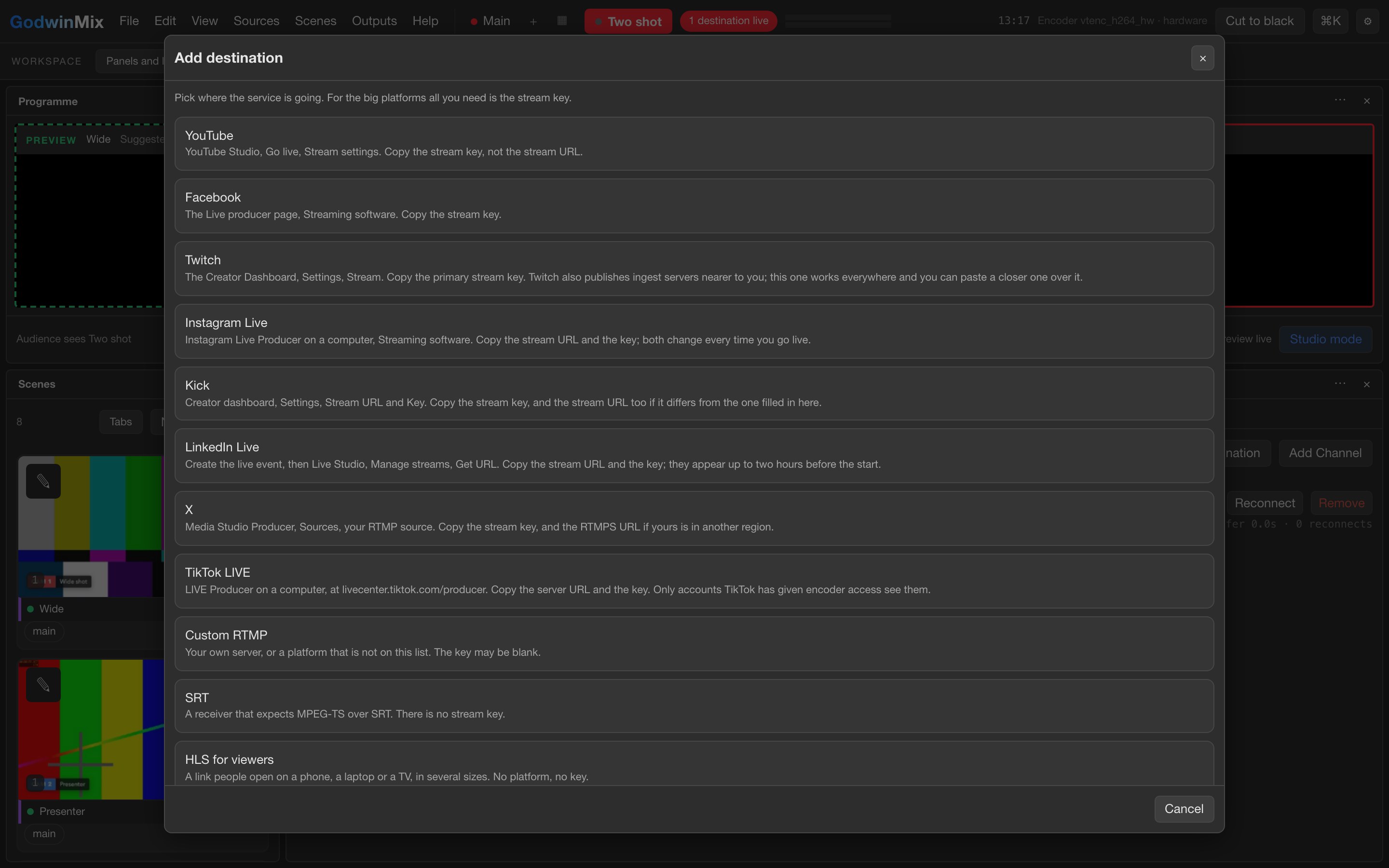Pick HLS for viewers destination
1389x868 pixels.
pyautogui.click(x=694, y=763)
